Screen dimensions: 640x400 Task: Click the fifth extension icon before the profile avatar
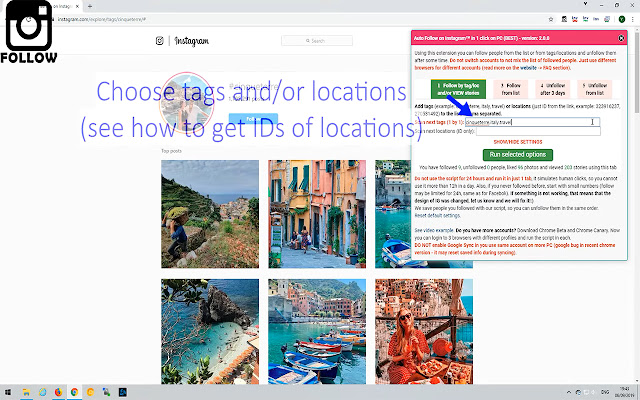[607, 19]
